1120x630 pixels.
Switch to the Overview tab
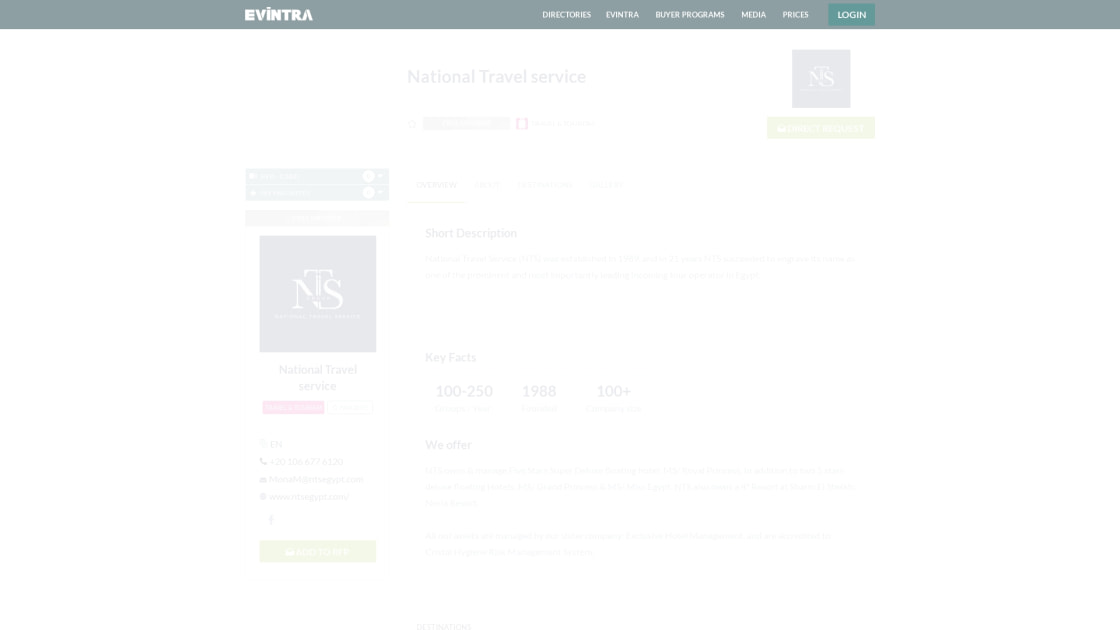point(436,185)
